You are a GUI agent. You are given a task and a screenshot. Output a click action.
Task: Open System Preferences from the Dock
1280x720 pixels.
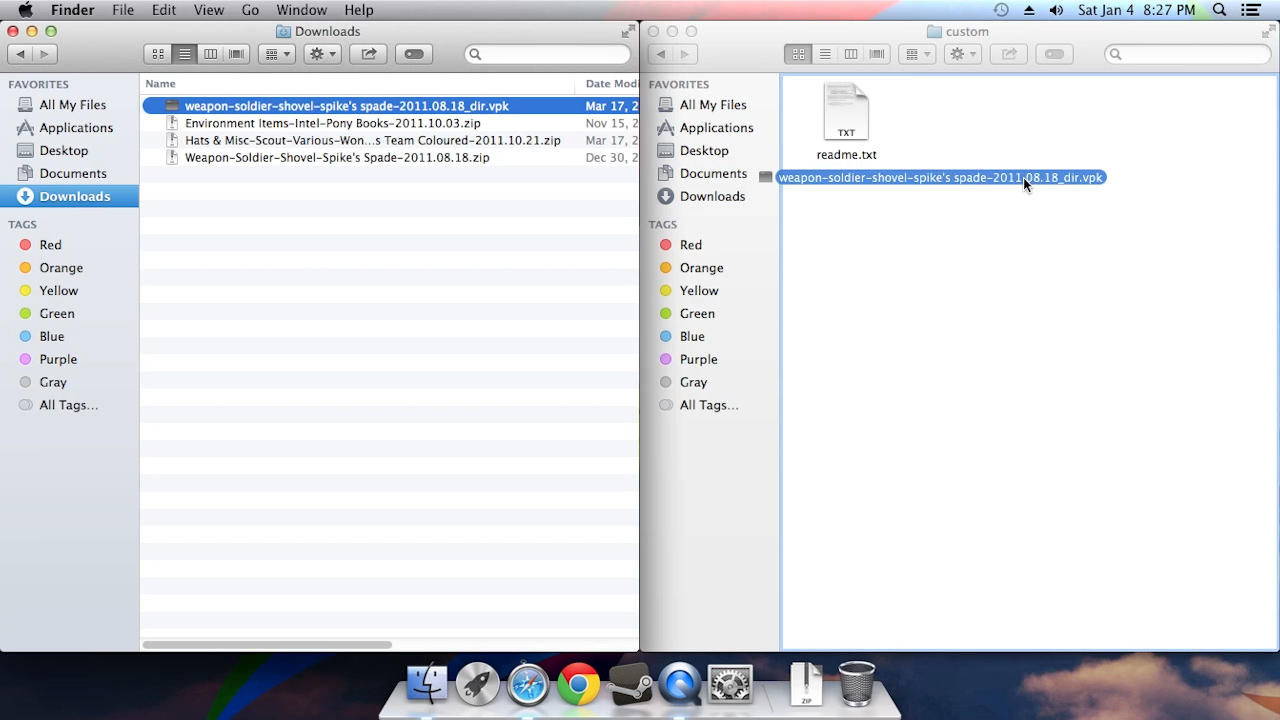click(730, 684)
